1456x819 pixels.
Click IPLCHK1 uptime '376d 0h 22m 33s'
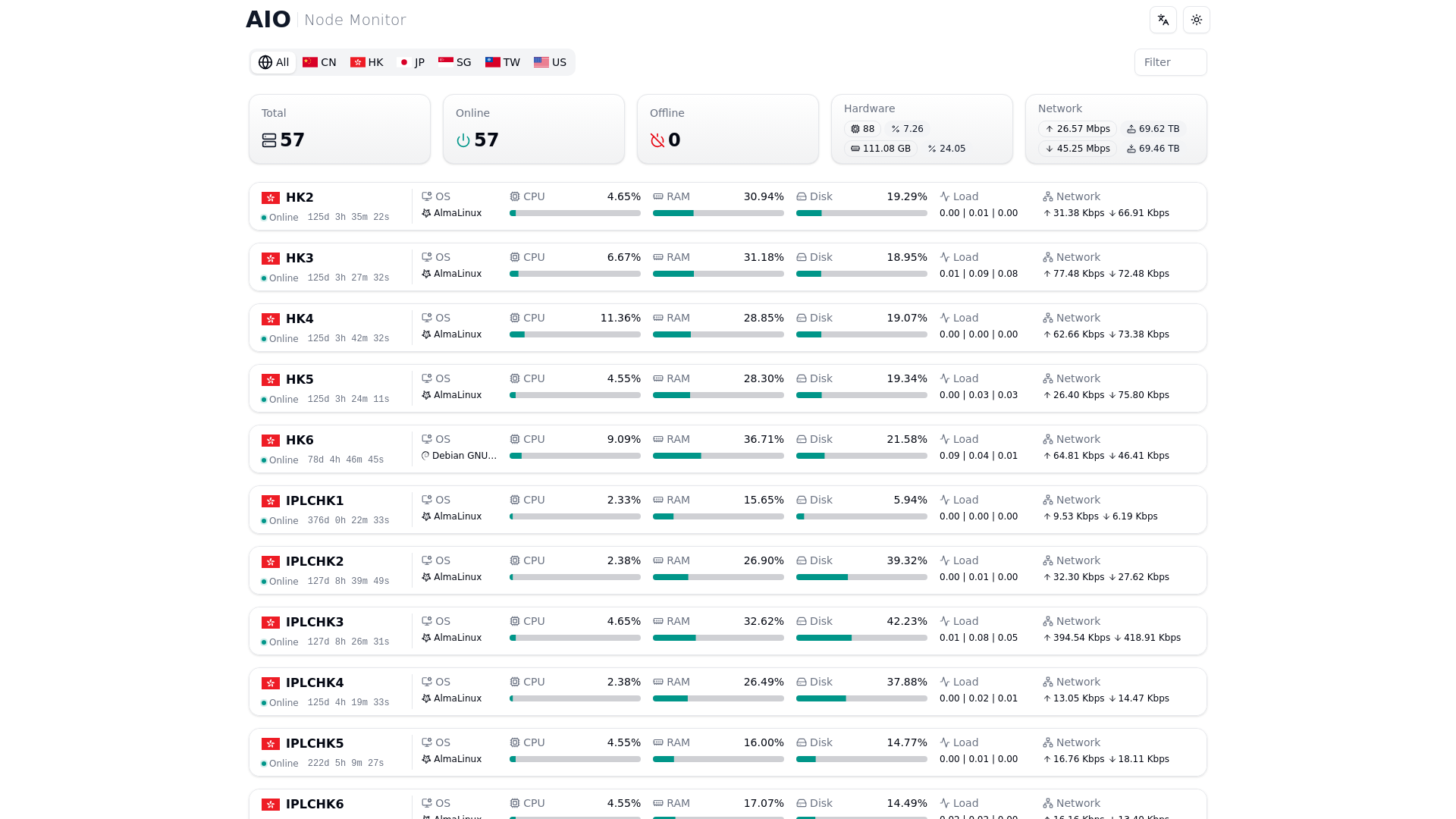348,520
